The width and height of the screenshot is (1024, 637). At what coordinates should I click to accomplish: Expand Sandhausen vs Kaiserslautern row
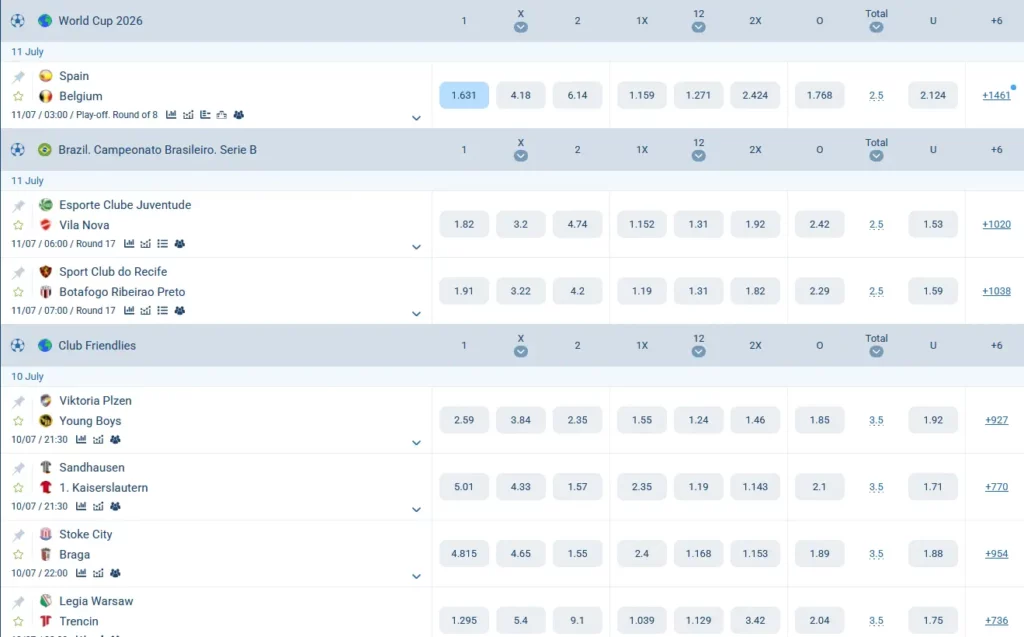[x=416, y=510]
